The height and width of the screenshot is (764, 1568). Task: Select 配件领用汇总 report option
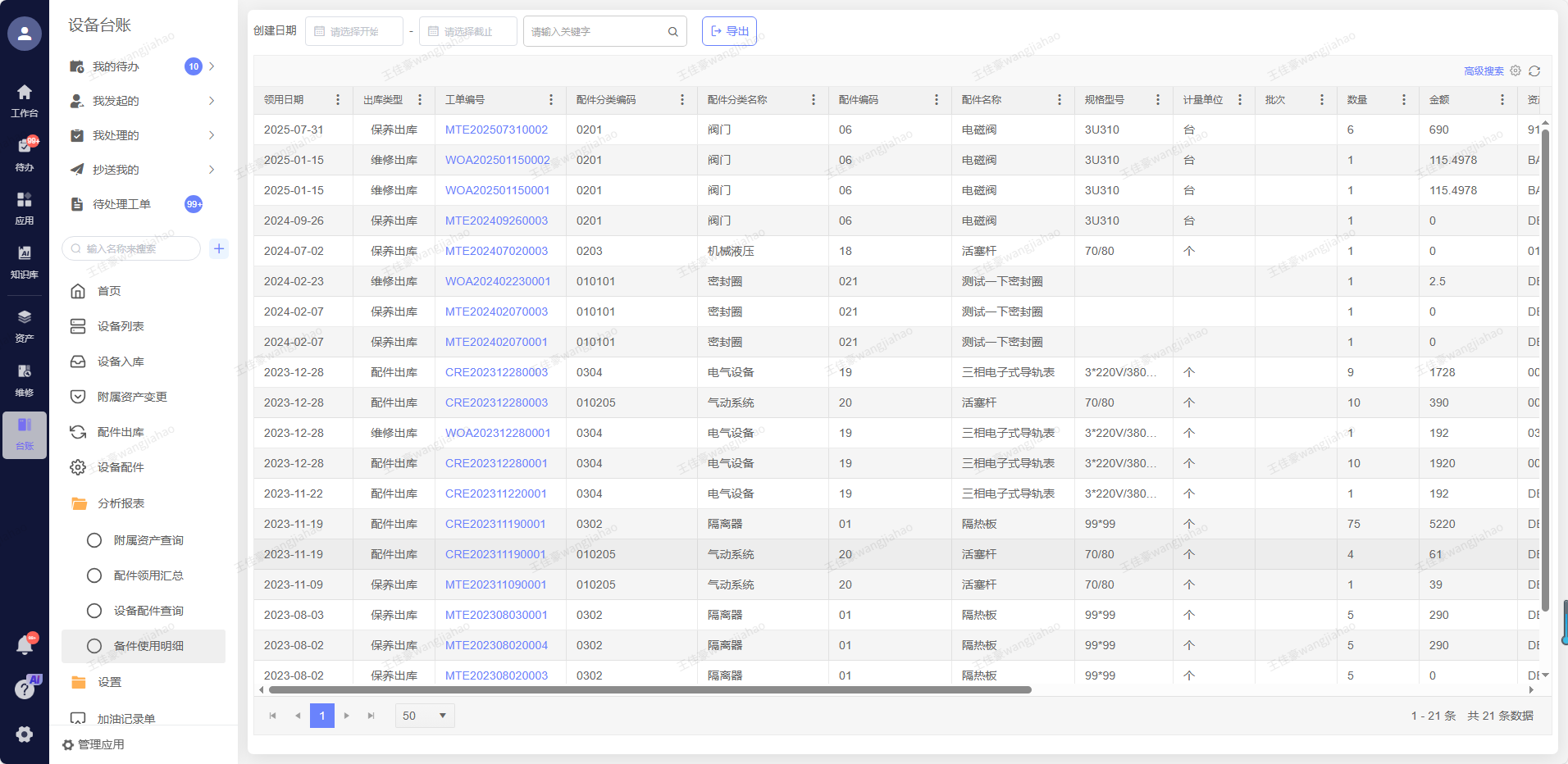148,575
